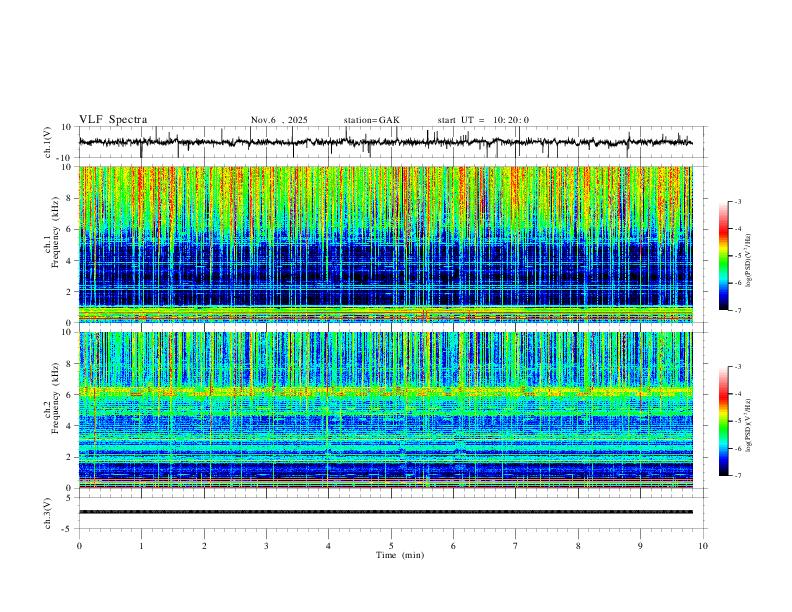Click the 'Time (min)' axis label
The image size is (792, 612).
(x=400, y=555)
